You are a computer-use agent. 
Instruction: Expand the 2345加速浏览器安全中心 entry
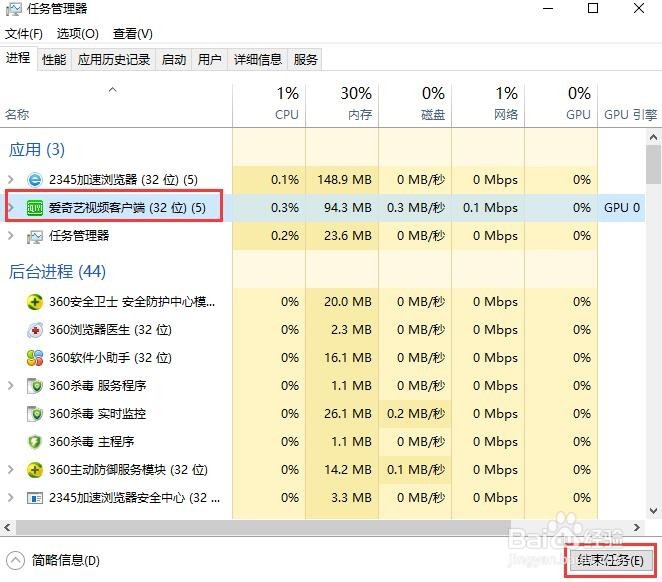(11, 498)
